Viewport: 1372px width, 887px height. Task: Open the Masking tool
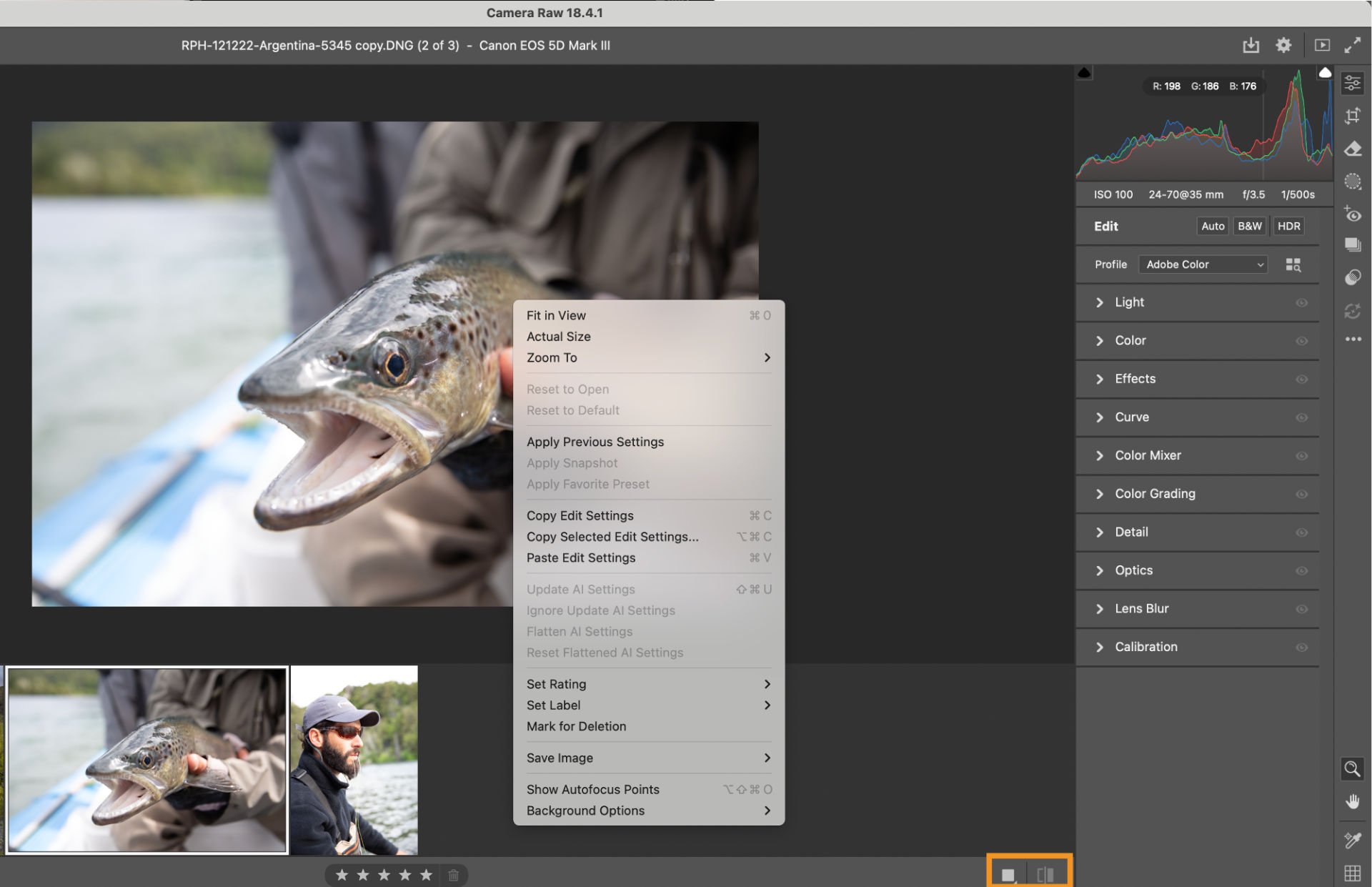[x=1352, y=181]
